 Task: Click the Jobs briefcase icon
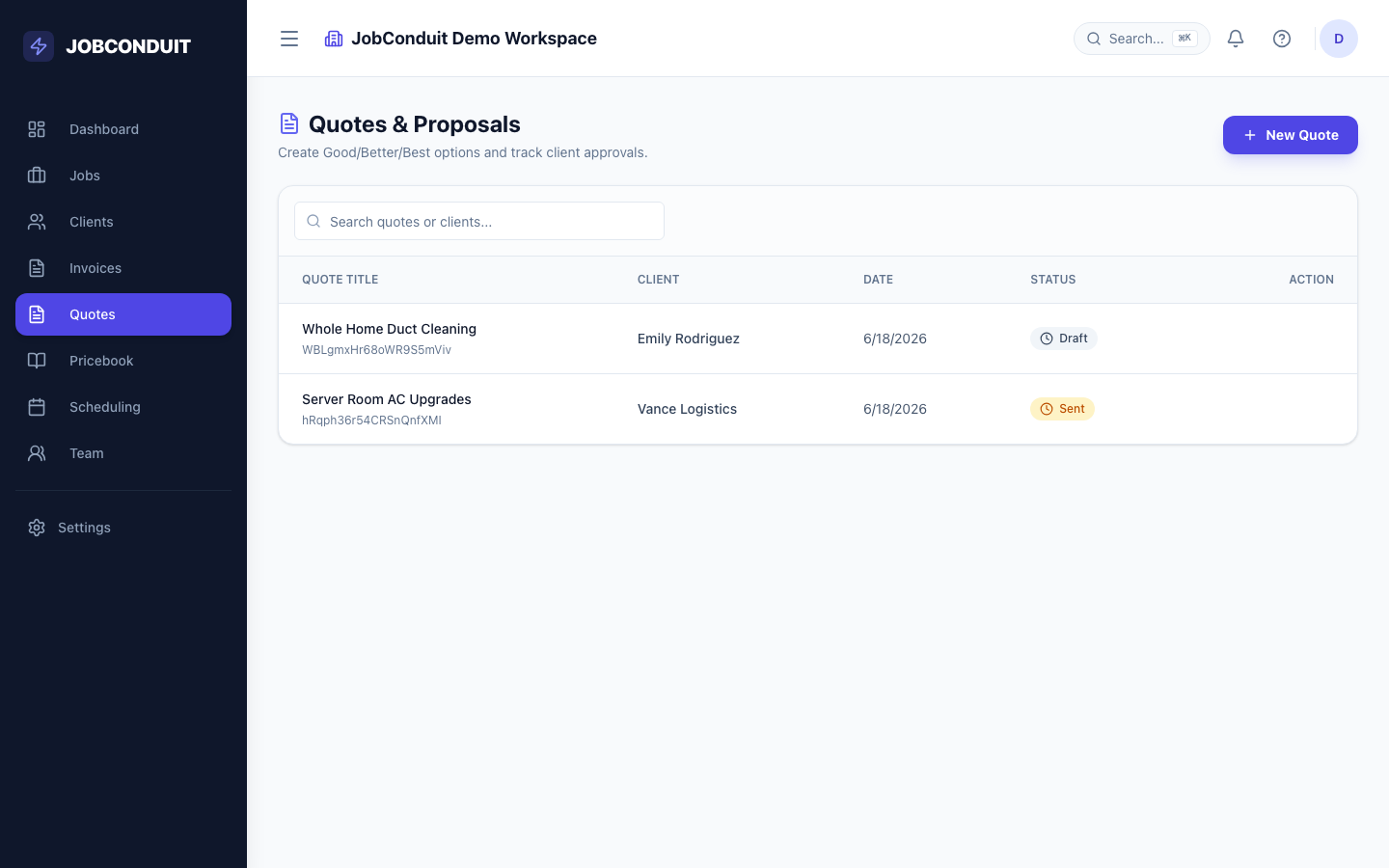(x=37, y=176)
